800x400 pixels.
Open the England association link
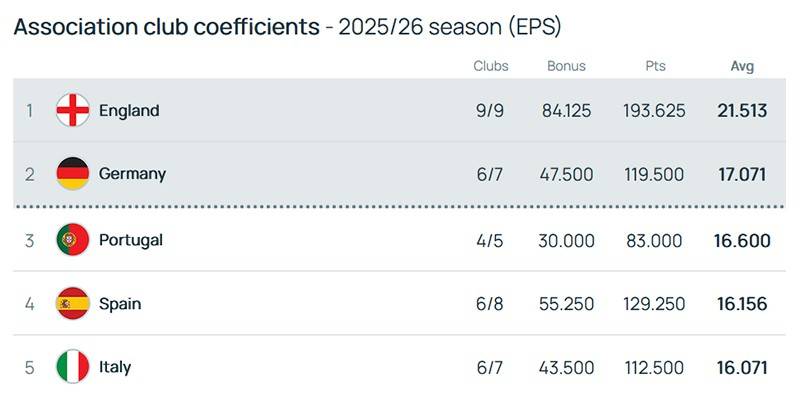pos(129,110)
